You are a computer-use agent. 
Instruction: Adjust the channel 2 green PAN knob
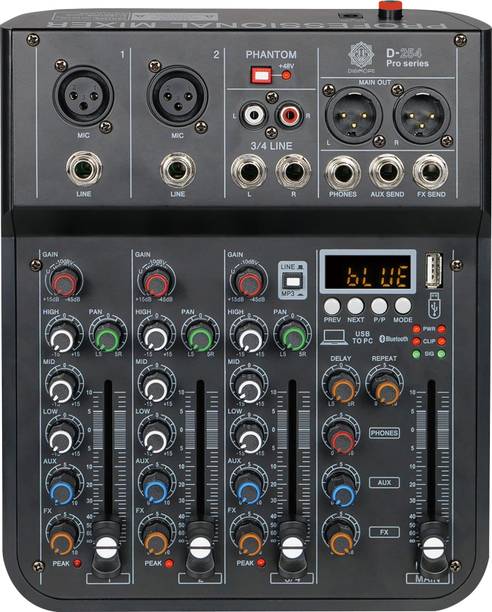click(x=201, y=338)
